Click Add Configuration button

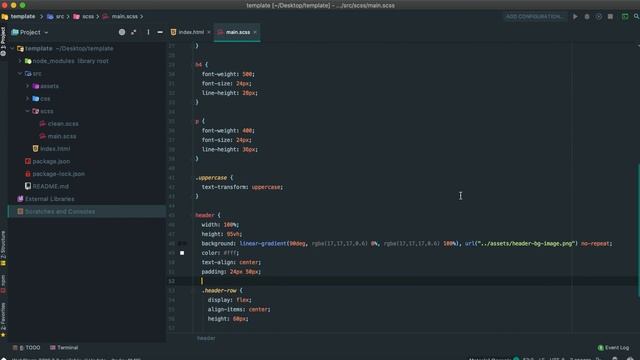tap(534, 17)
